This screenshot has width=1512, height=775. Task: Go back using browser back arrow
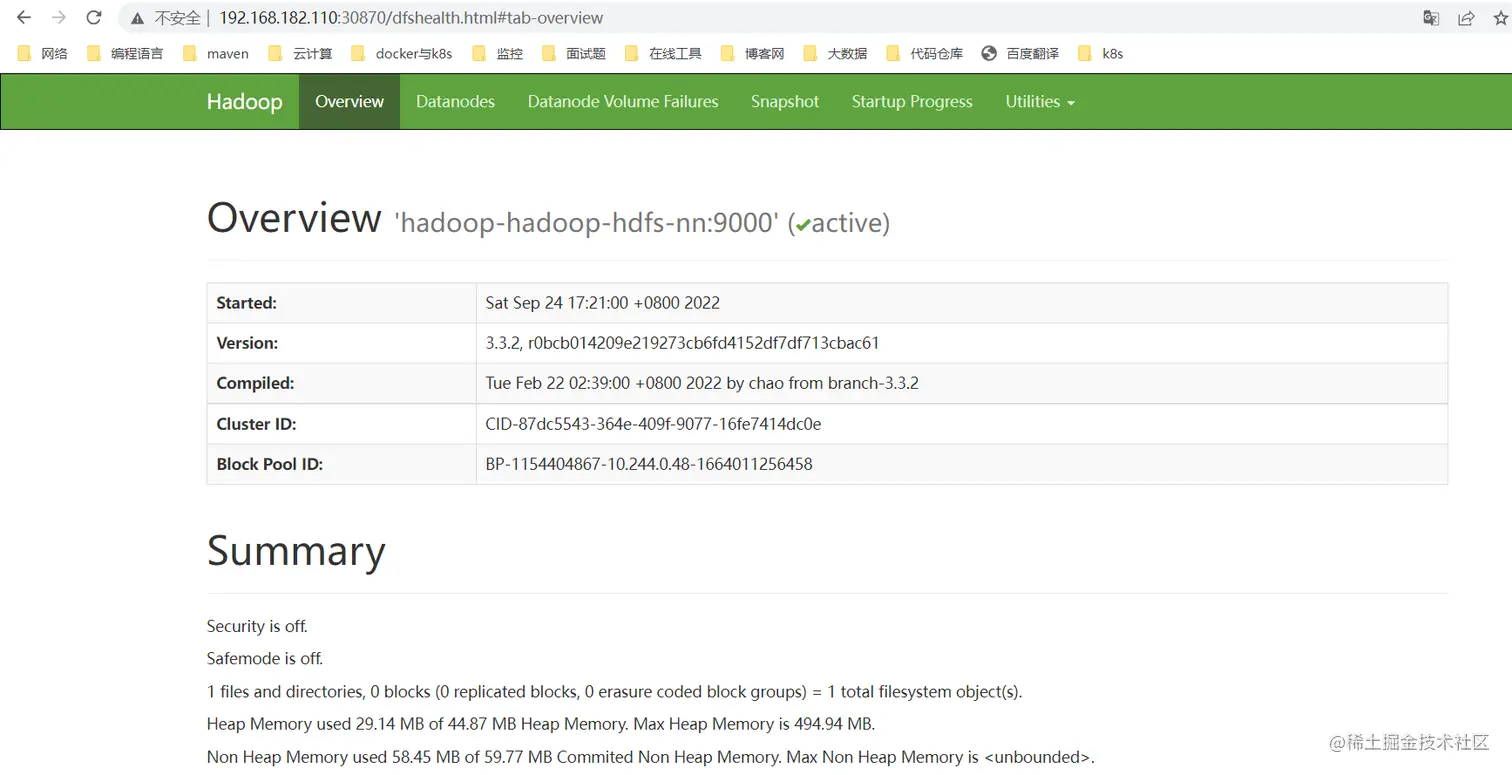[x=24, y=18]
